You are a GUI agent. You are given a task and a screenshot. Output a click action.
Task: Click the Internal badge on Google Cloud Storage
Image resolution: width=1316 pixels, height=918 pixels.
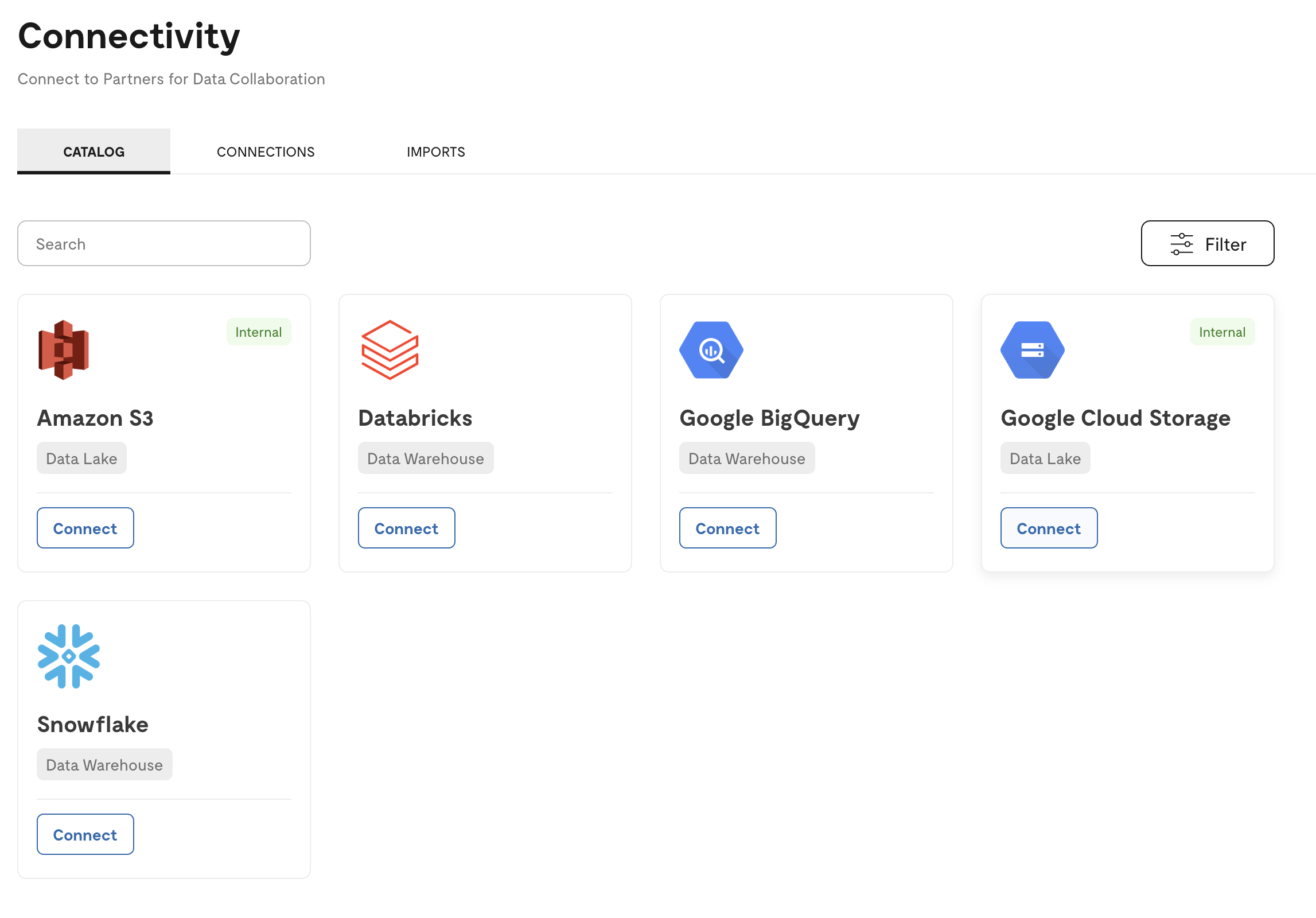tap(1222, 332)
